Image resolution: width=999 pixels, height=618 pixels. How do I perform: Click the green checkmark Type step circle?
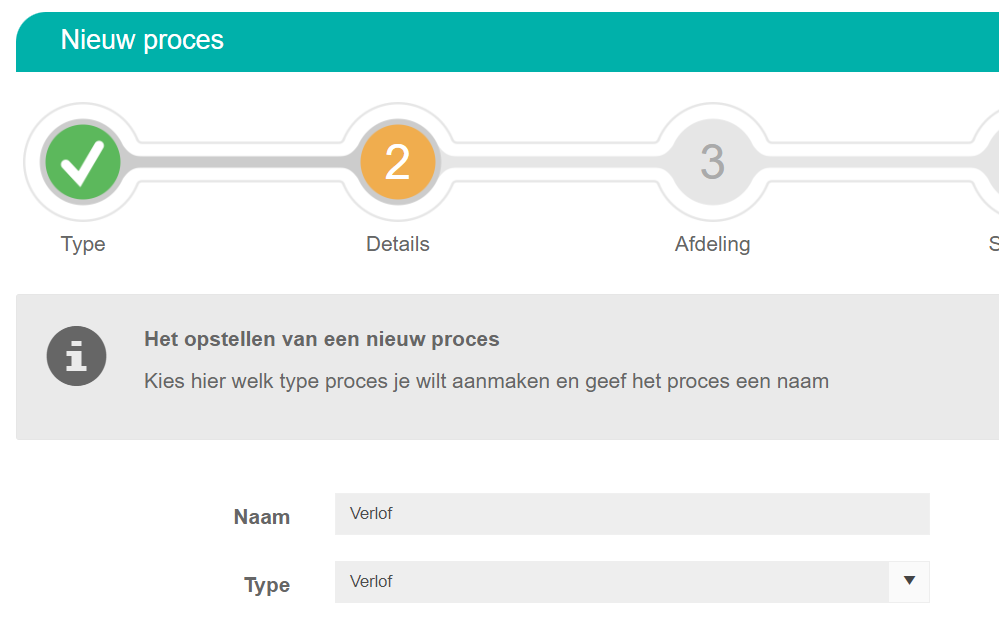[83, 162]
